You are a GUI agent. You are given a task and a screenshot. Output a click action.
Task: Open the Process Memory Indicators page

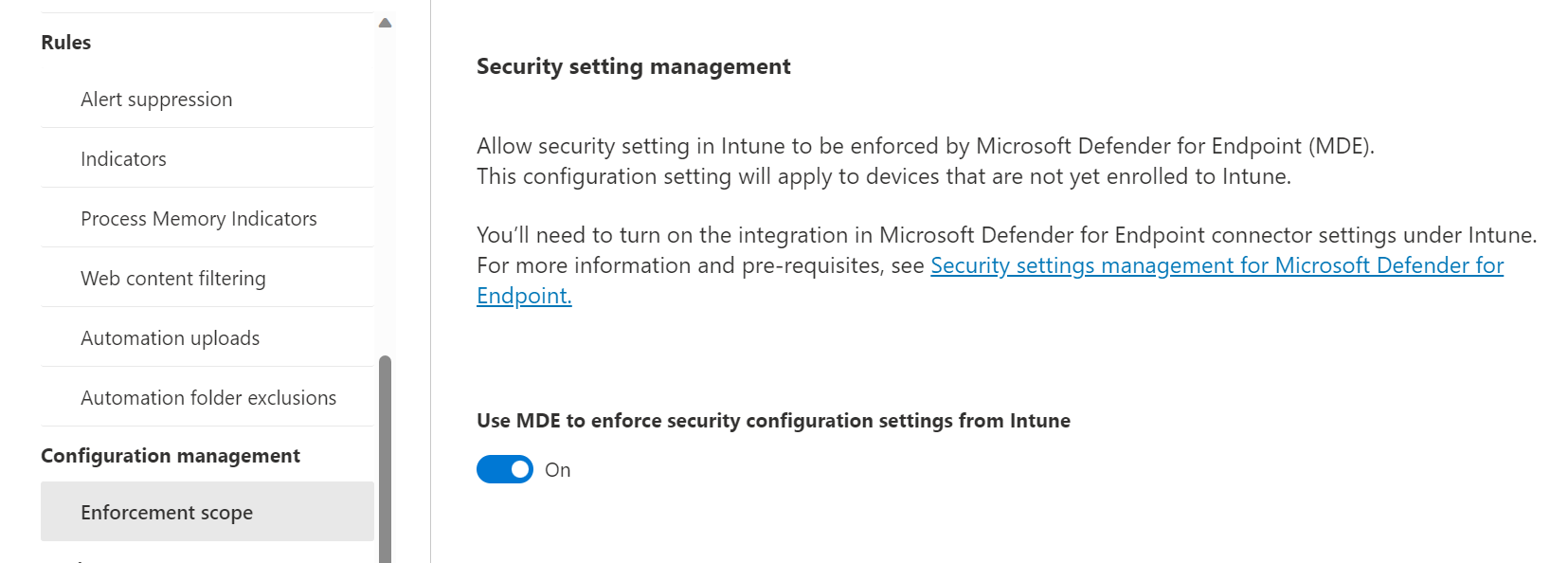[198, 218]
